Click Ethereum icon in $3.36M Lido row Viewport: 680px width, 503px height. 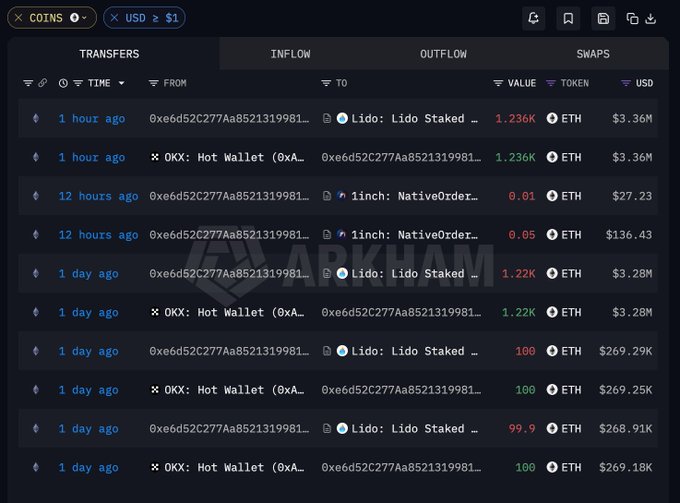(36, 118)
